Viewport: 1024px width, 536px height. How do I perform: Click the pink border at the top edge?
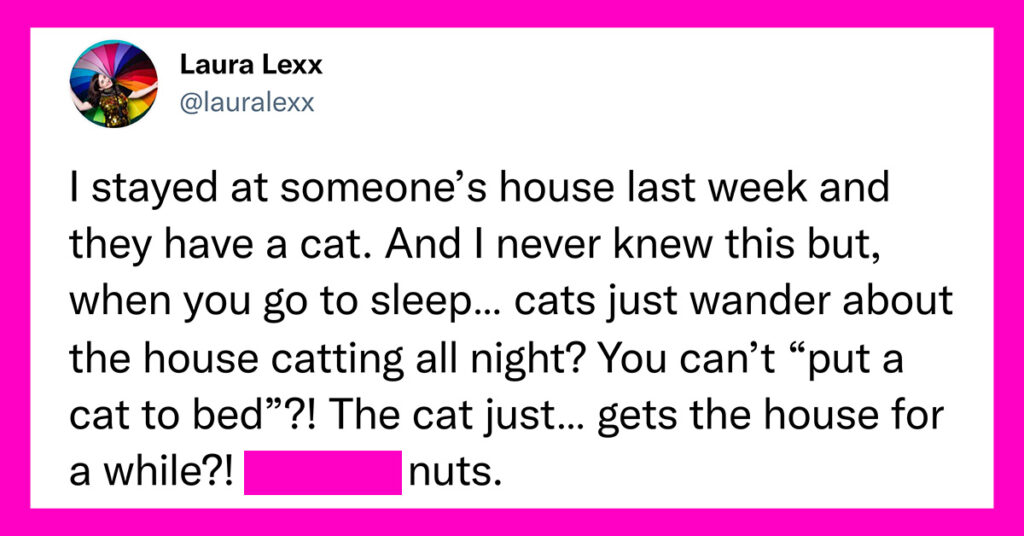click(x=512, y=13)
